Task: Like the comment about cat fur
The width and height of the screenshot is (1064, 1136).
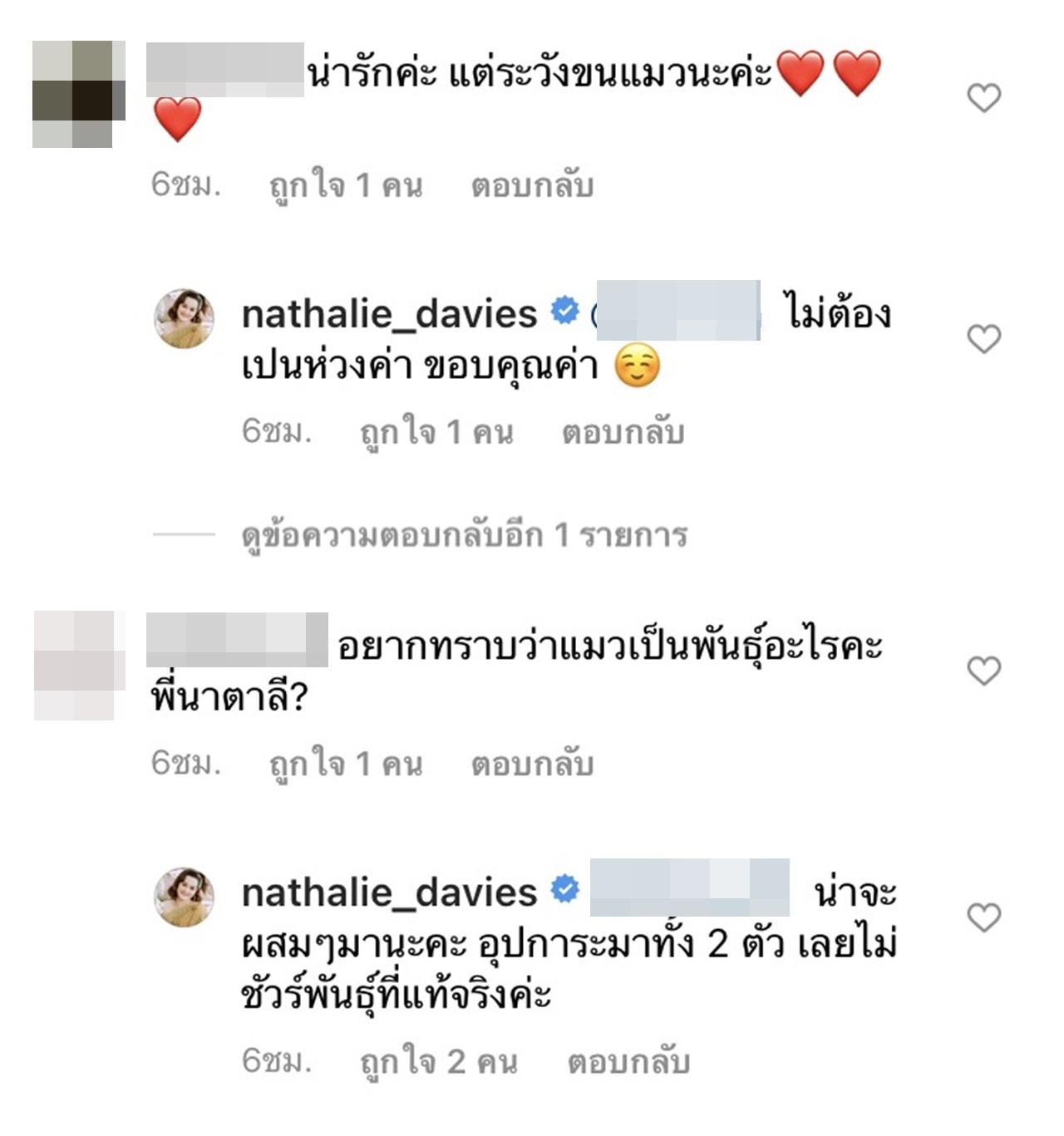Action: point(984,98)
